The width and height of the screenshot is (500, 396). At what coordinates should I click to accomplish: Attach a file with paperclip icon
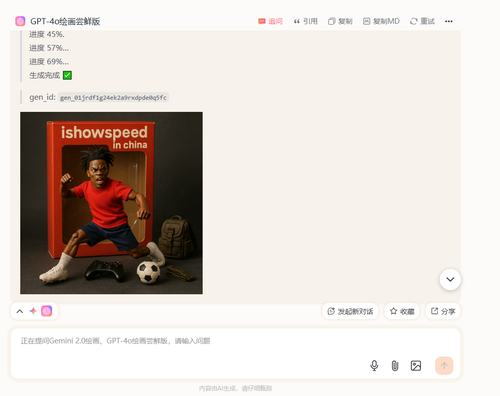(x=395, y=366)
